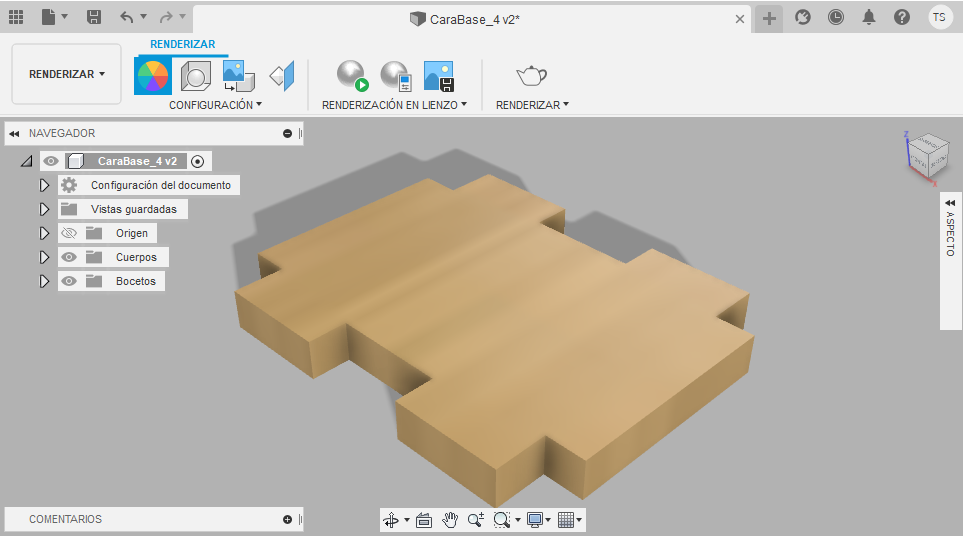
Task: Open Scene Settings tool icon
Action: 196,76
